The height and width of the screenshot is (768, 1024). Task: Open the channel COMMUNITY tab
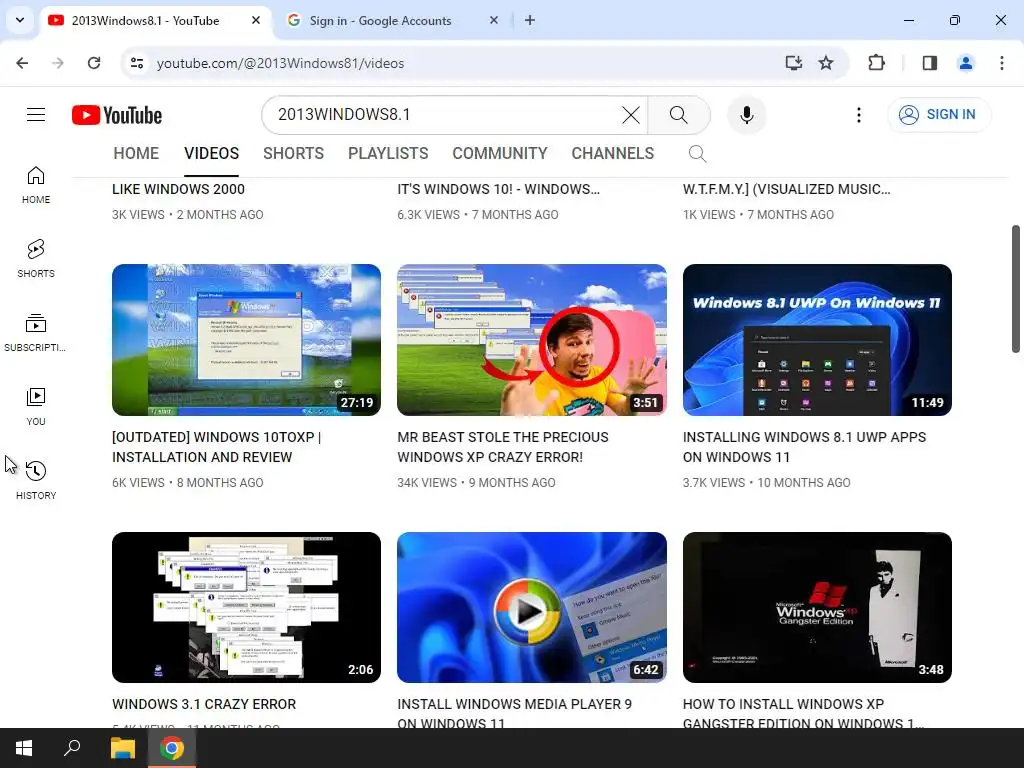(x=500, y=153)
